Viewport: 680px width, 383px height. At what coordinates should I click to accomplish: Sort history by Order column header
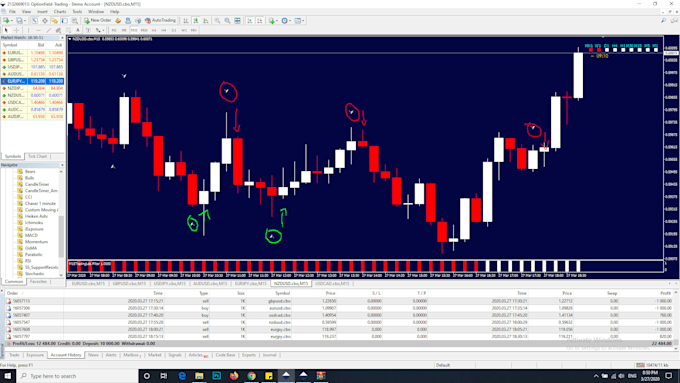(x=13, y=293)
